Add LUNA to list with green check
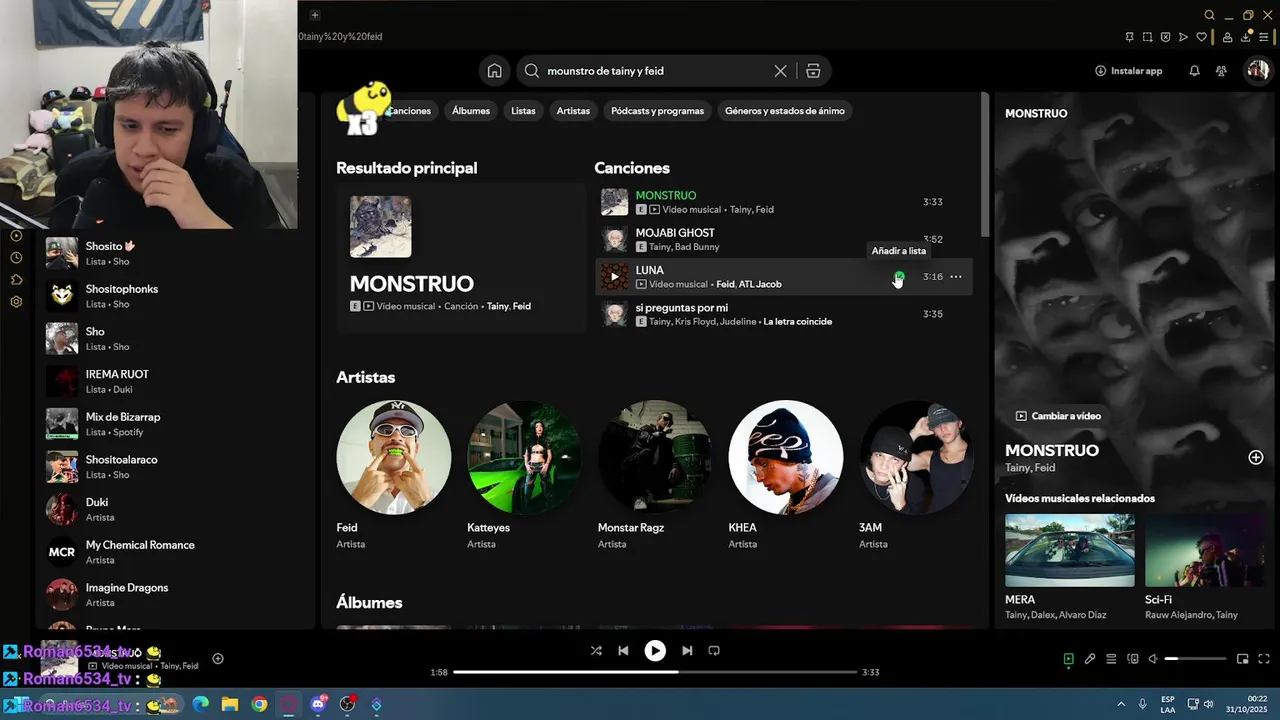This screenshot has width=1280, height=720. point(899,277)
